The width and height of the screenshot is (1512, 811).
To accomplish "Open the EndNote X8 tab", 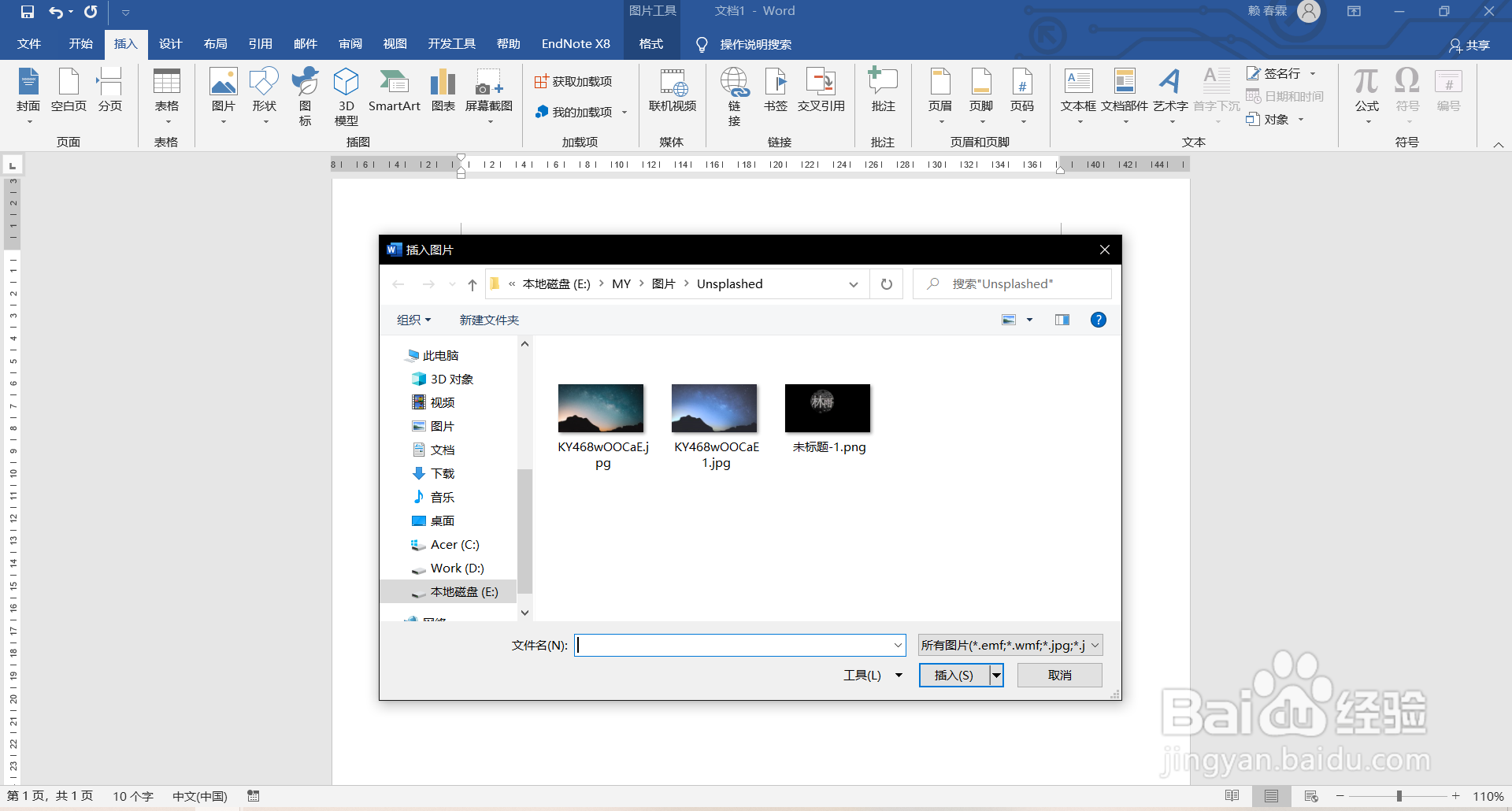I will point(576,44).
